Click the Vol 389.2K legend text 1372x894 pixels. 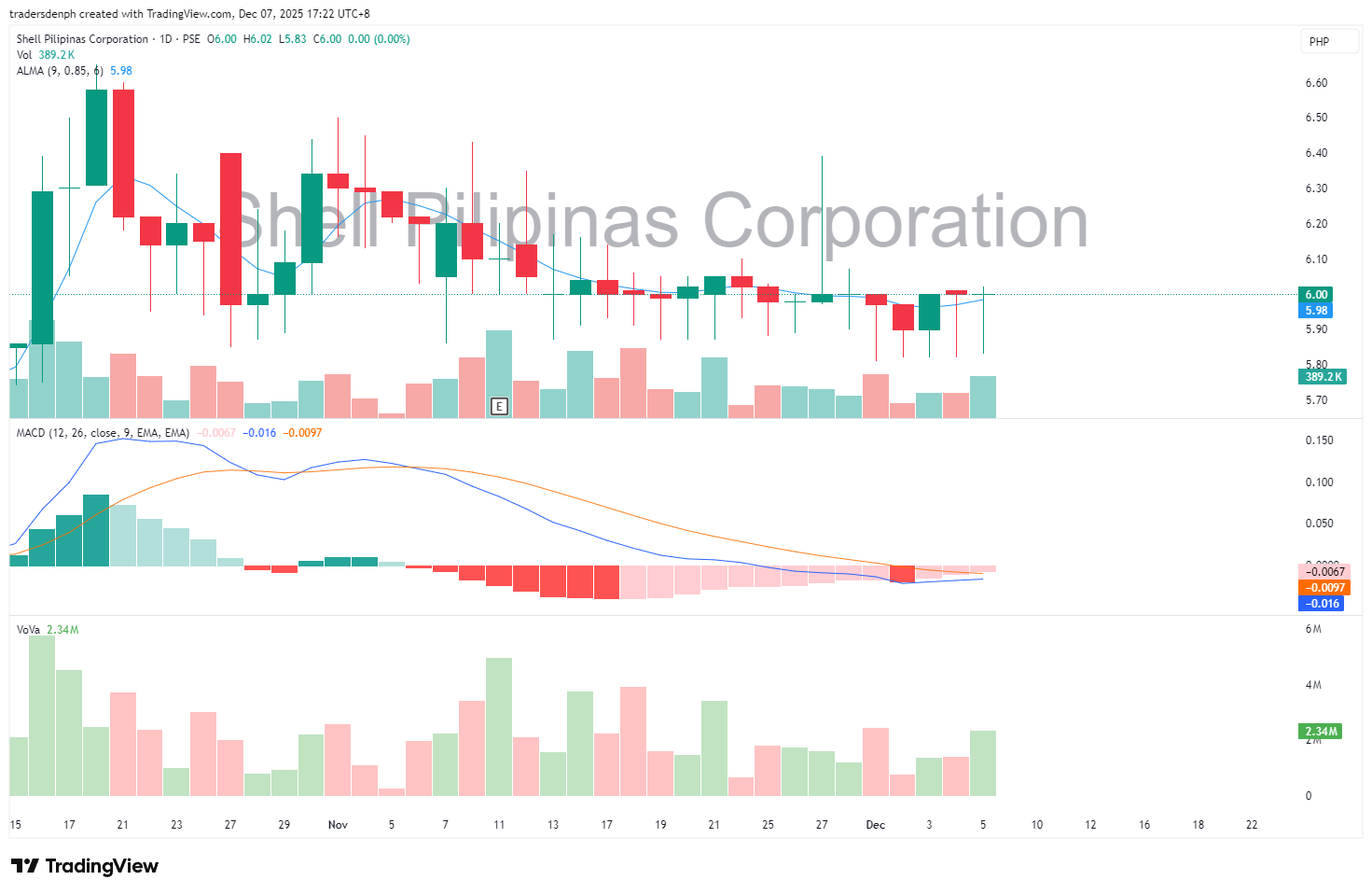click(x=46, y=55)
